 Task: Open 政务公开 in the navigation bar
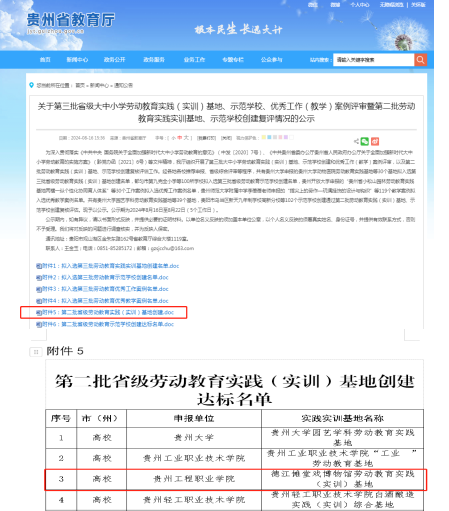[x=114, y=60]
